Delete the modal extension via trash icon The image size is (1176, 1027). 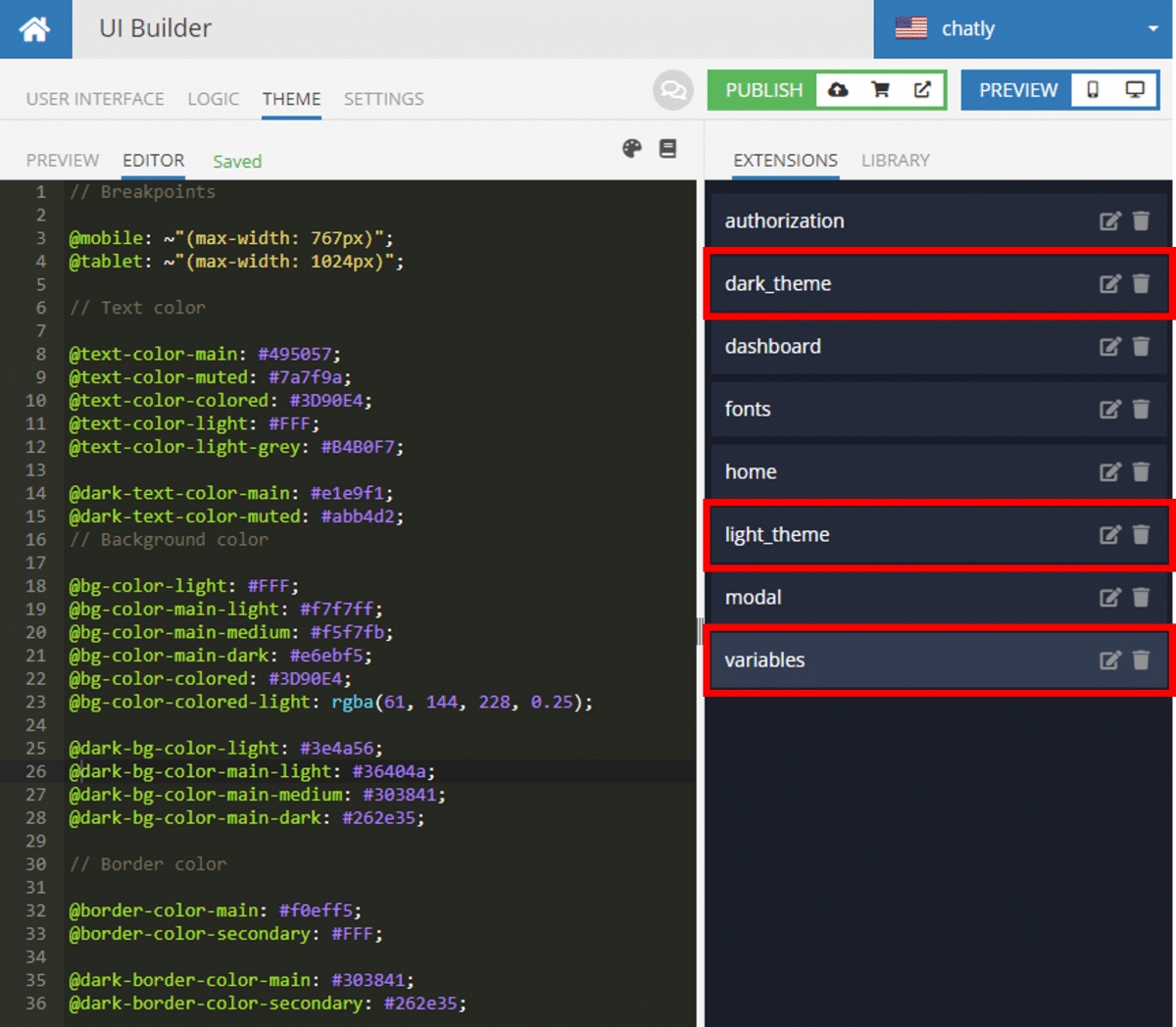[1142, 597]
